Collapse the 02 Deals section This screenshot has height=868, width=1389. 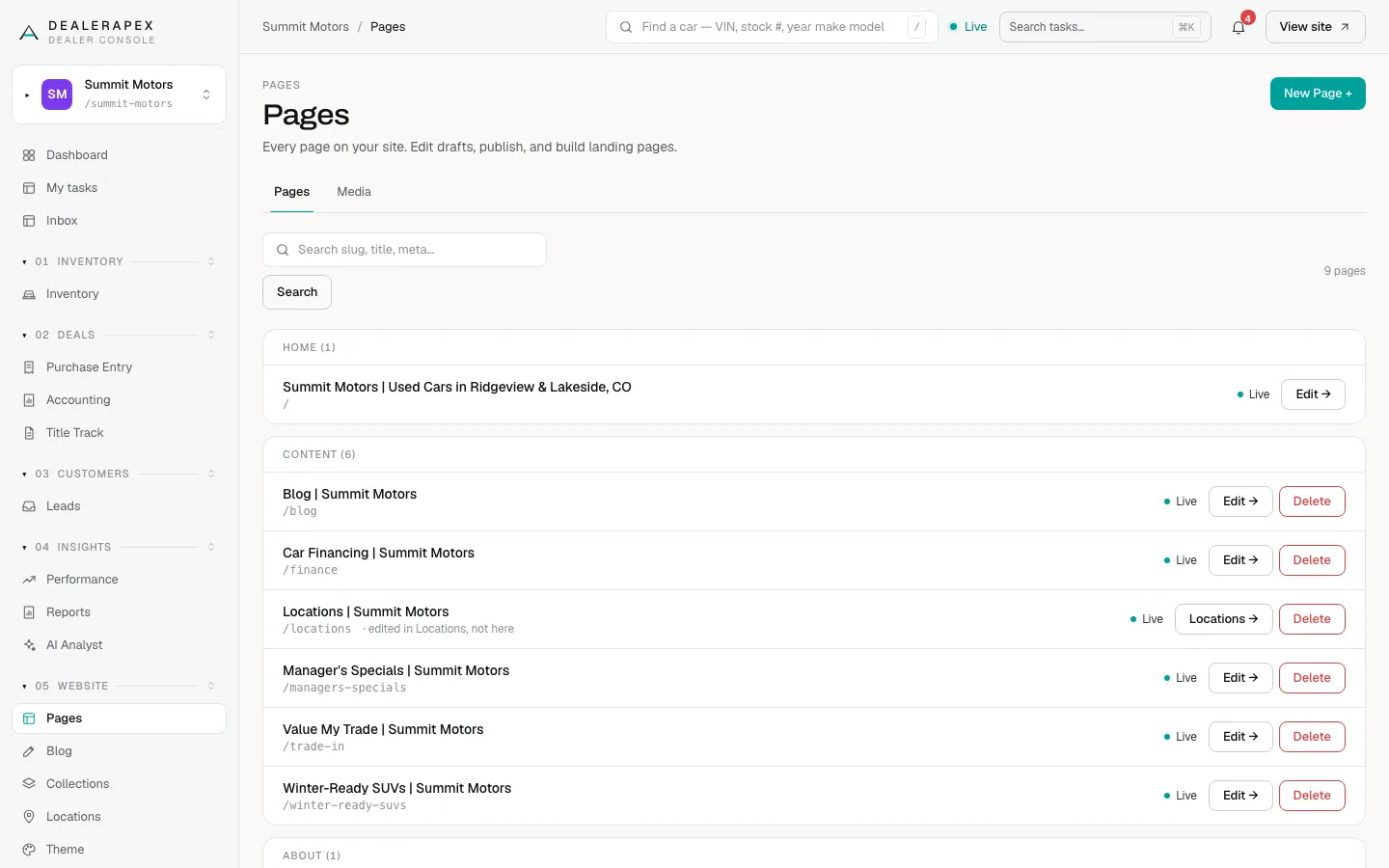[119, 335]
